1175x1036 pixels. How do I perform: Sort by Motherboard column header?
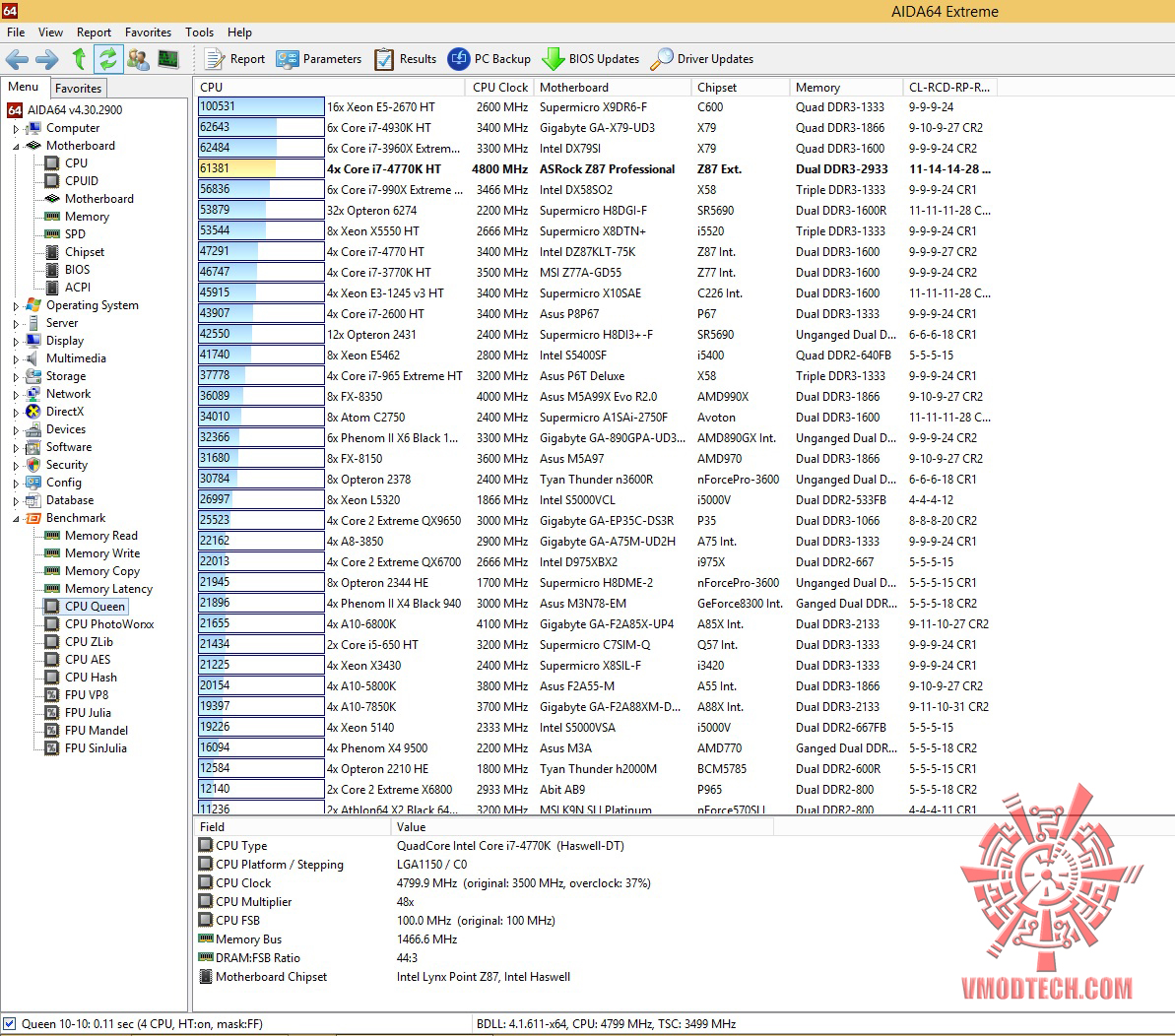pyautogui.click(x=613, y=87)
